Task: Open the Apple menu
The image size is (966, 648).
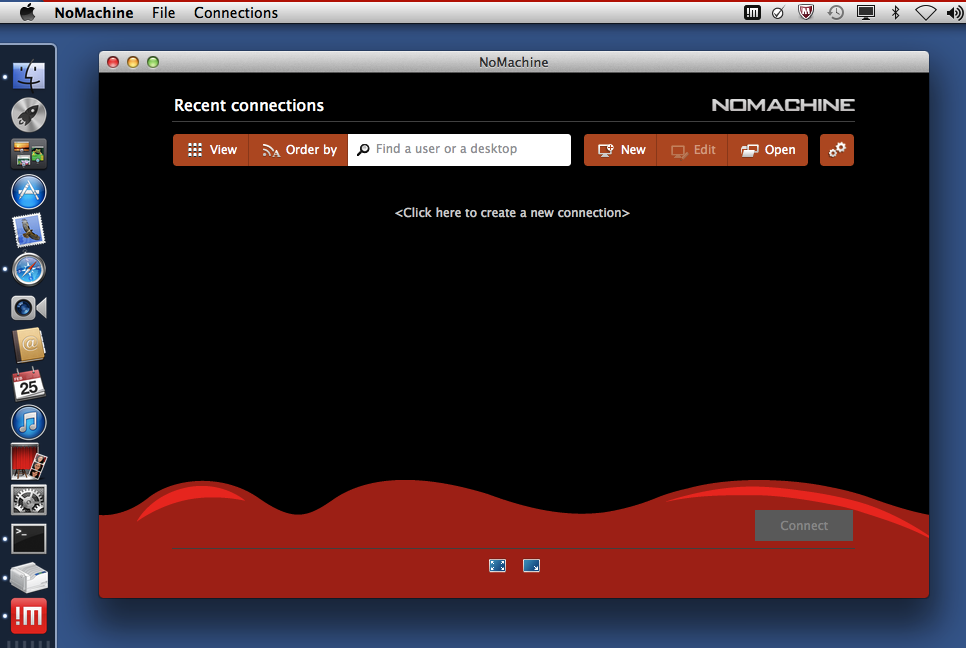Action: coord(28,12)
